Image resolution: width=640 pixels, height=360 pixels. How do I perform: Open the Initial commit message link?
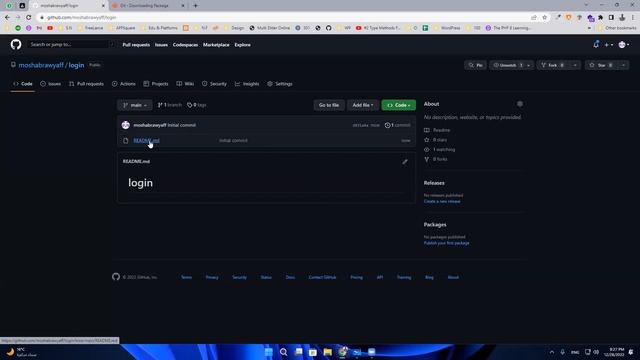pos(182,125)
